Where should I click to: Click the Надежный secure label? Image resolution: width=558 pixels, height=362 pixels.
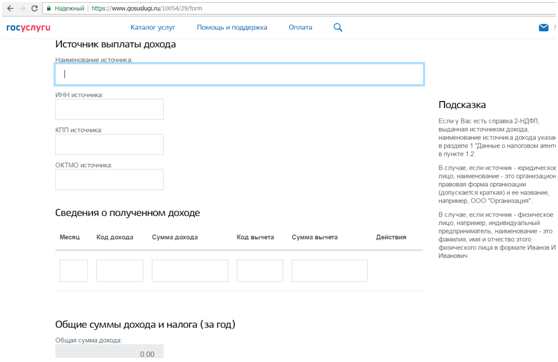(69, 8)
